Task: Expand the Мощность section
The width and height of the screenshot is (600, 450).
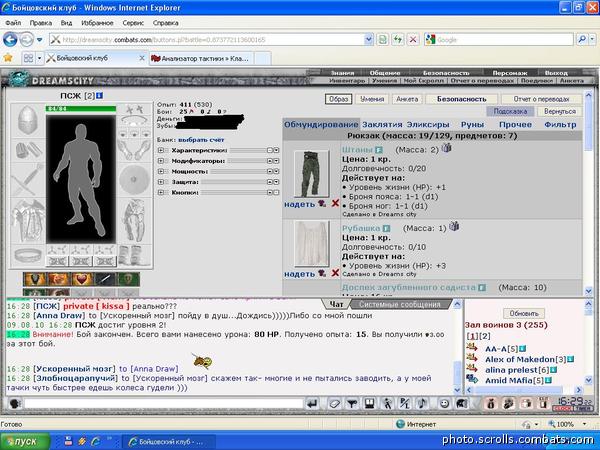Action: [161, 171]
